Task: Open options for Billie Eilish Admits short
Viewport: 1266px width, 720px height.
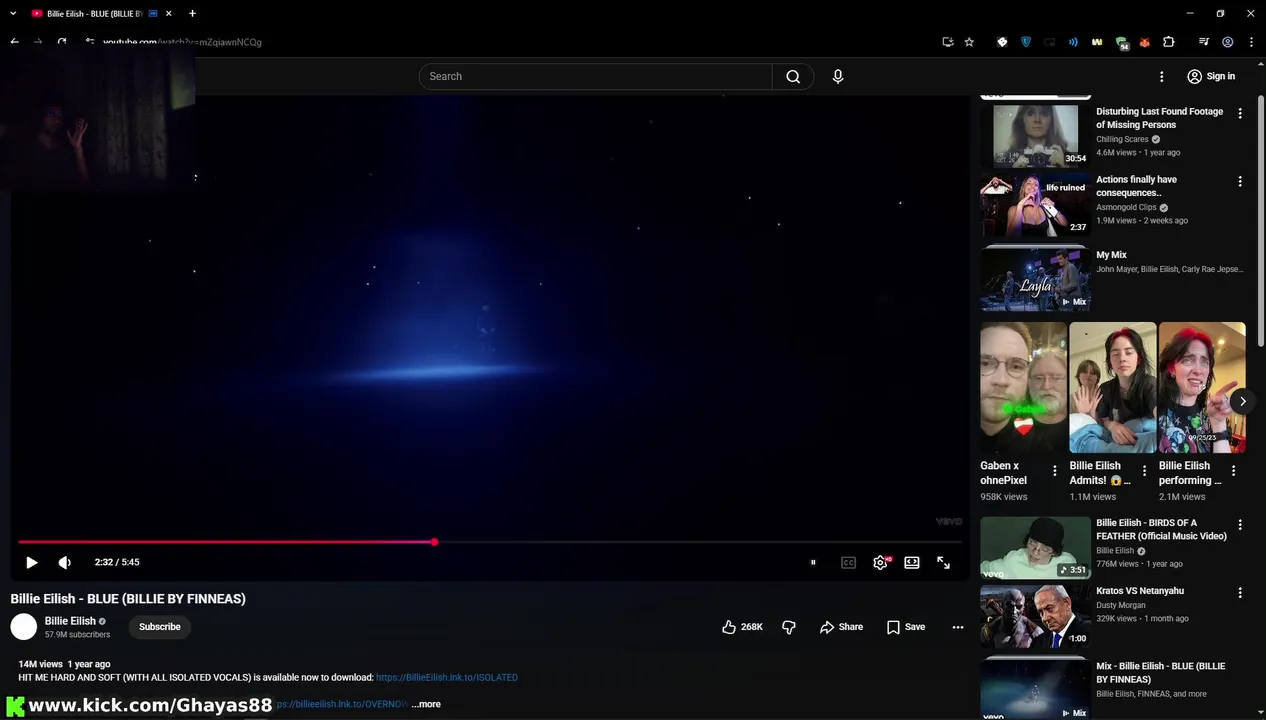Action: 1143,471
